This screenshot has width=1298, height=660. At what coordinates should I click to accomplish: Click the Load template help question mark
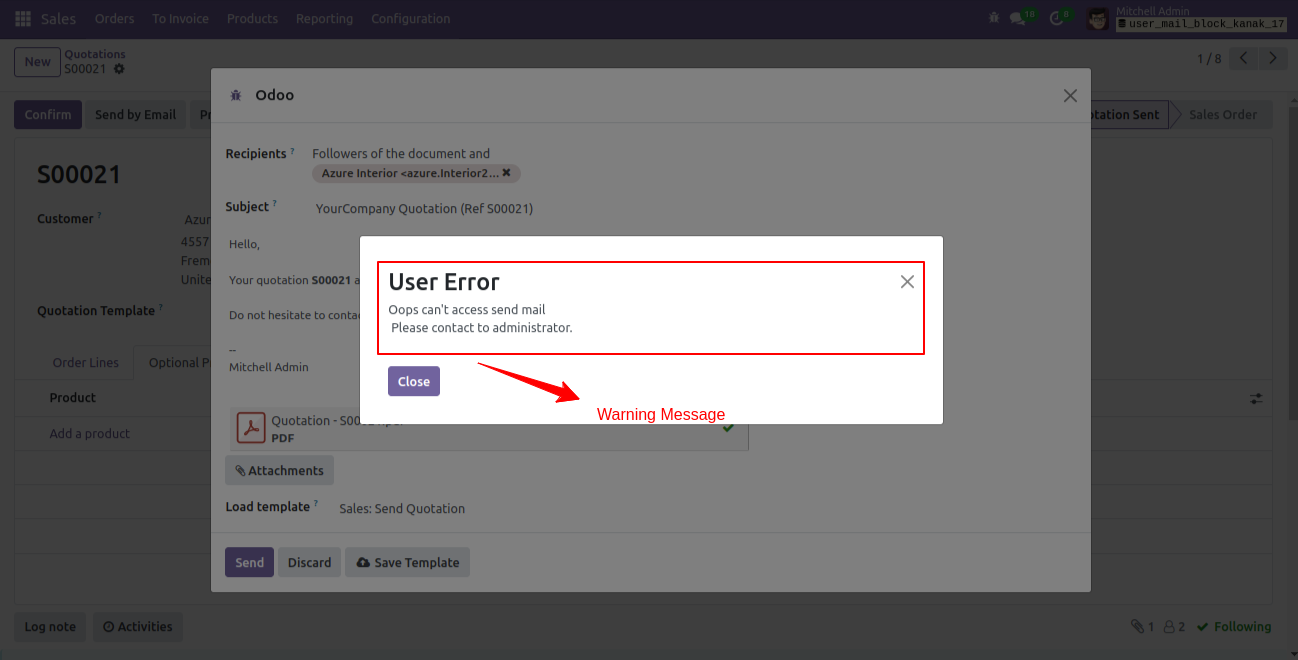click(316, 505)
